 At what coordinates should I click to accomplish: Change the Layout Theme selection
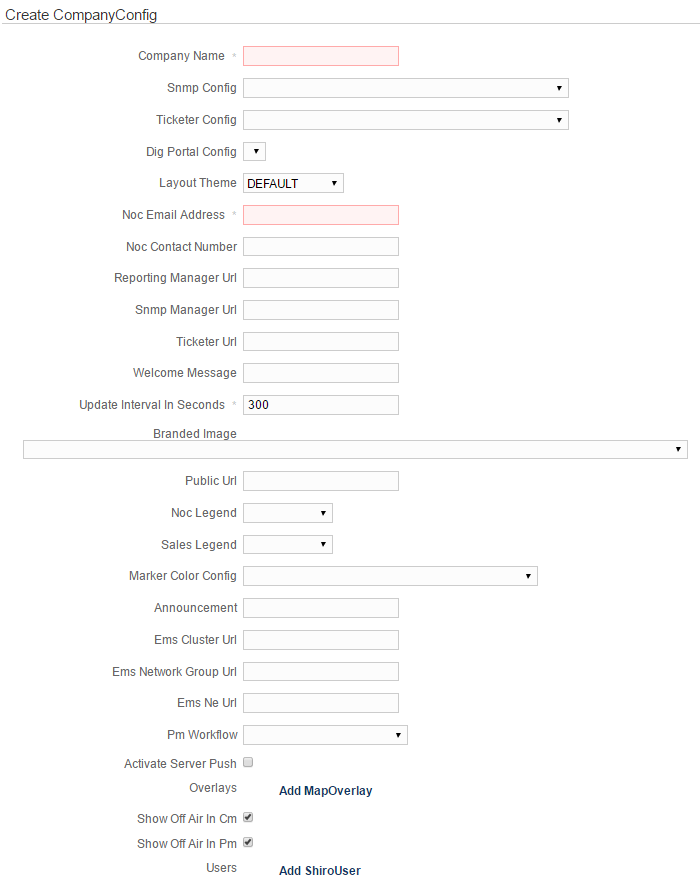point(293,183)
